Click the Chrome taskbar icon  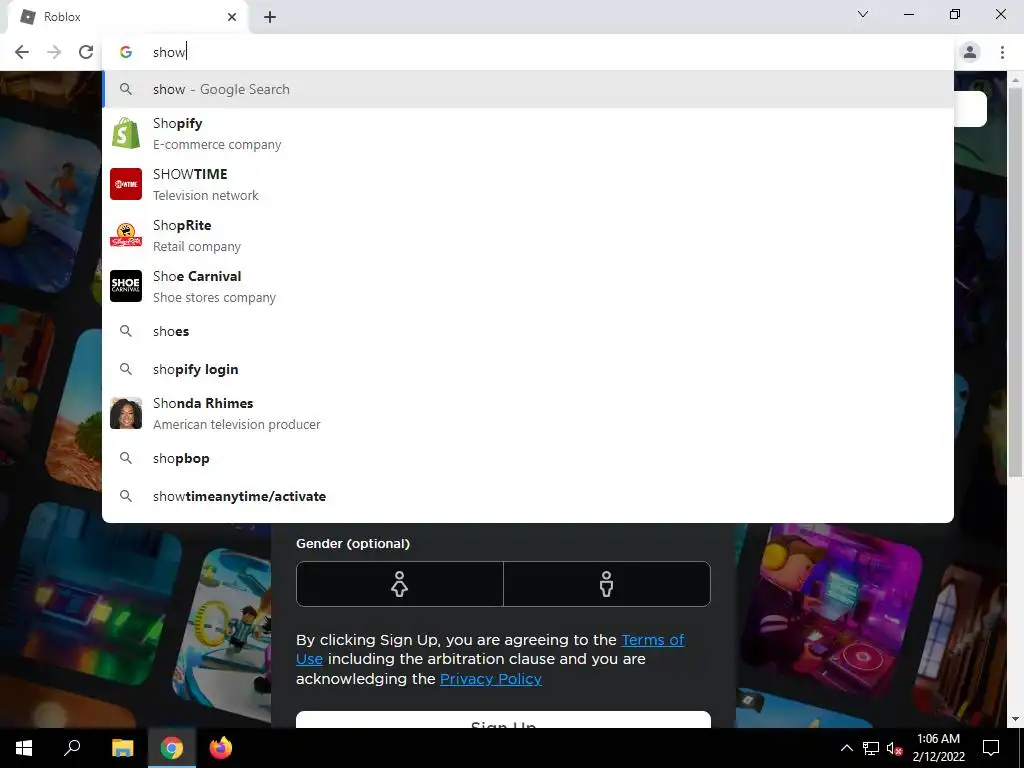pos(172,748)
